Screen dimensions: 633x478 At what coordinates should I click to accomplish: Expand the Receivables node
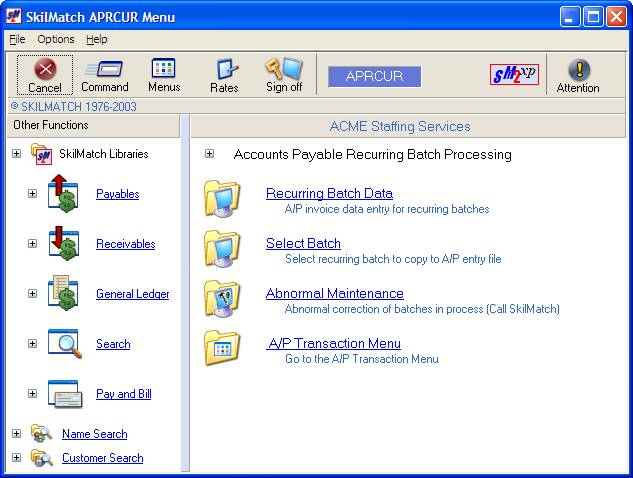tap(32, 243)
